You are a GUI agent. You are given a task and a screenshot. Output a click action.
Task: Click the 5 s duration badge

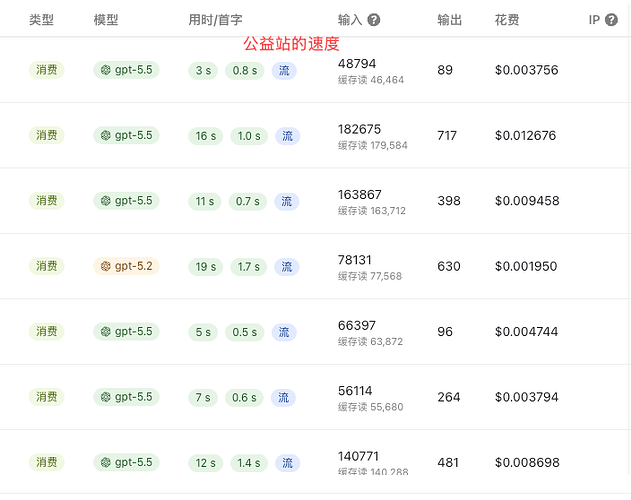click(203, 332)
